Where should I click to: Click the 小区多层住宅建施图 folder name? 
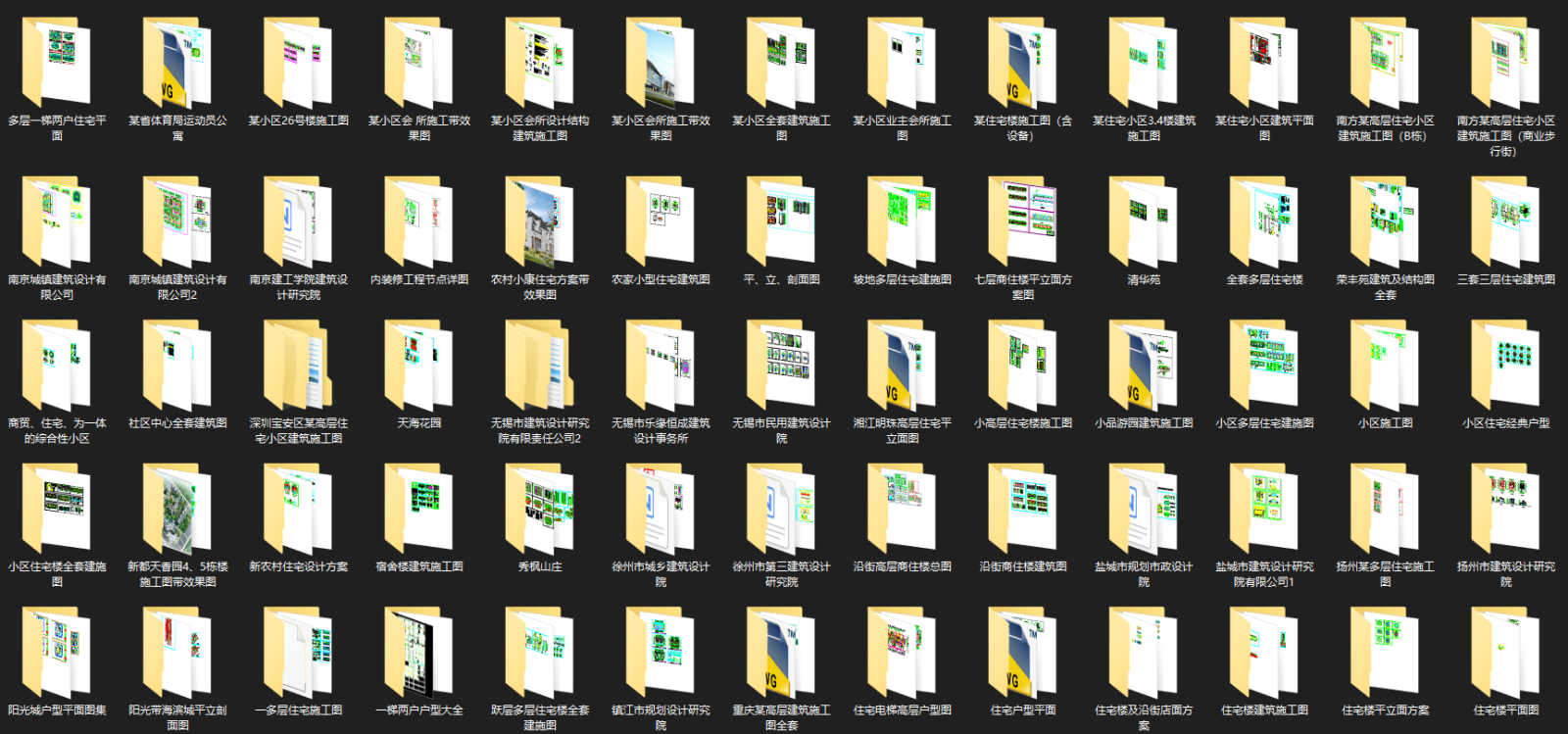pyautogui.click(x=1264, y=423)
